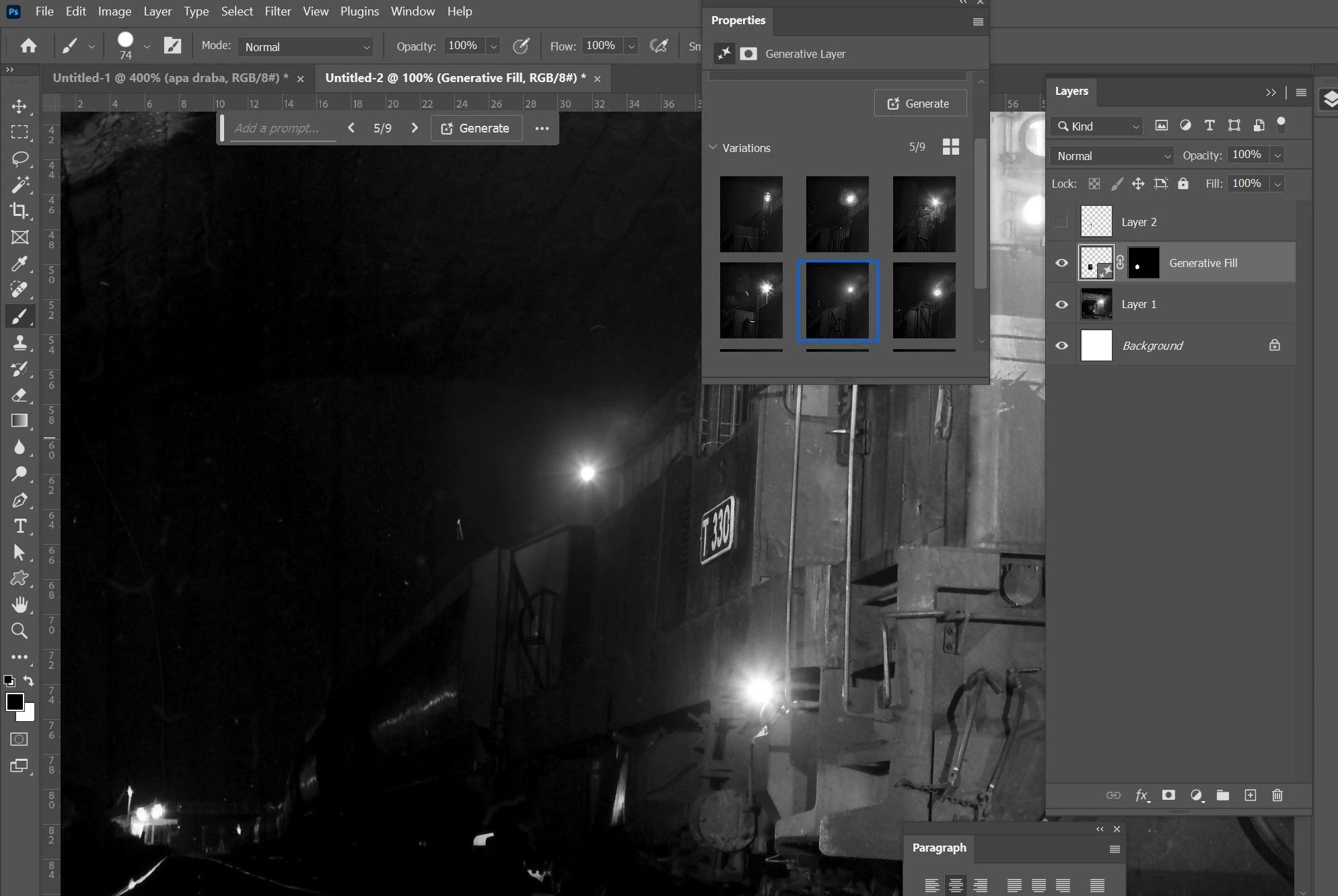The image size is (1338, 896).
Task: Select the Eyedropper tool
Action: 20,263
